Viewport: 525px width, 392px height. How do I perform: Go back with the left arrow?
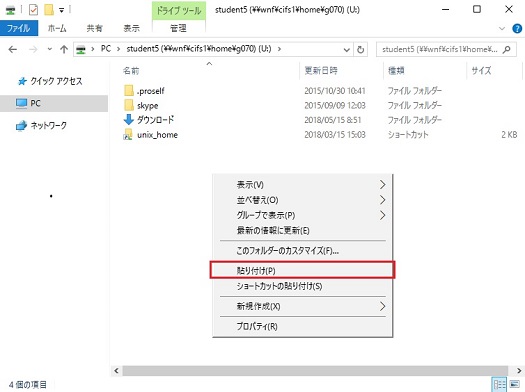(13, 50)
